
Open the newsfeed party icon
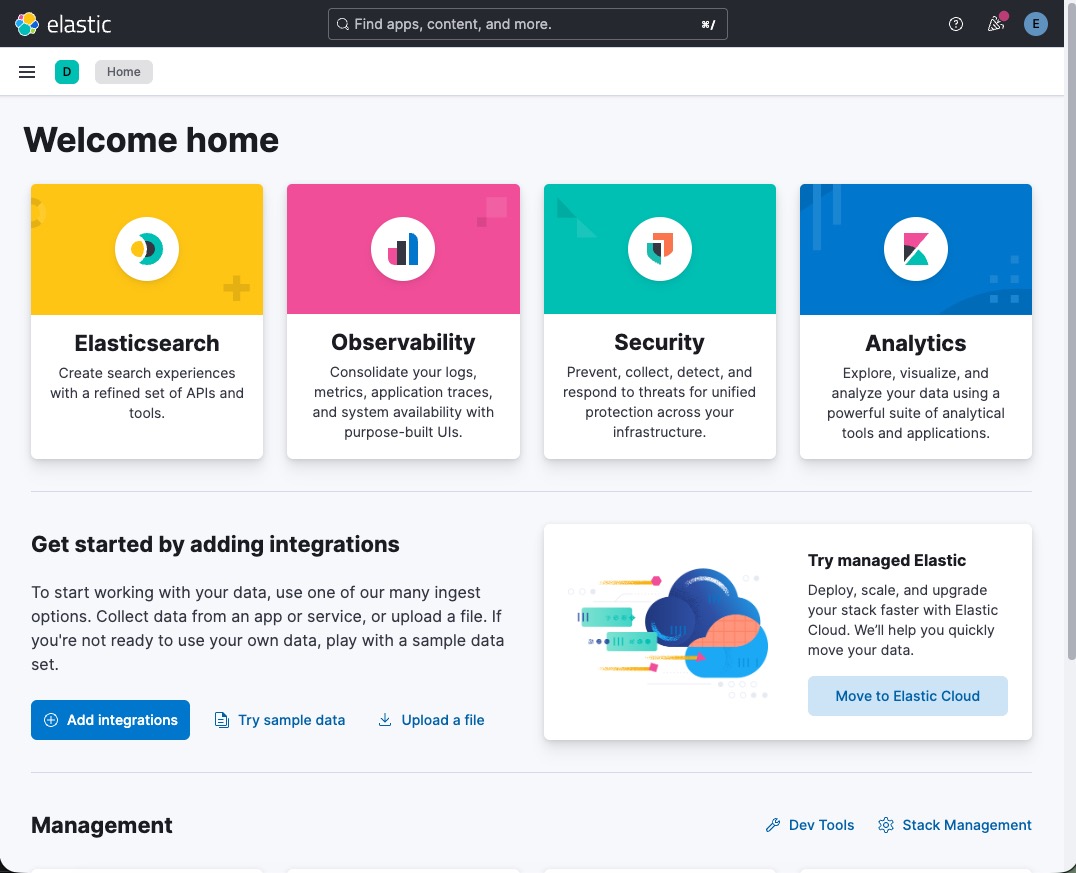tap(996, 24)
